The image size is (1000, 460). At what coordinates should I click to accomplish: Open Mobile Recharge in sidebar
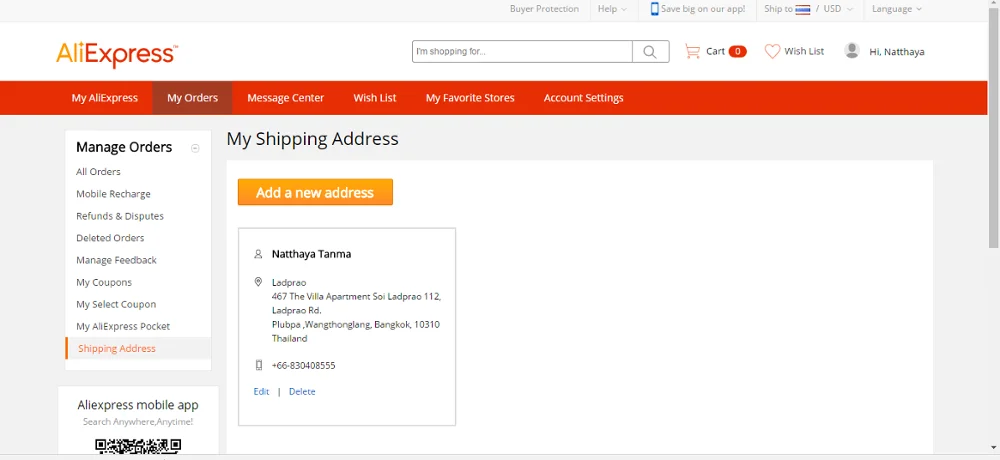114,194
